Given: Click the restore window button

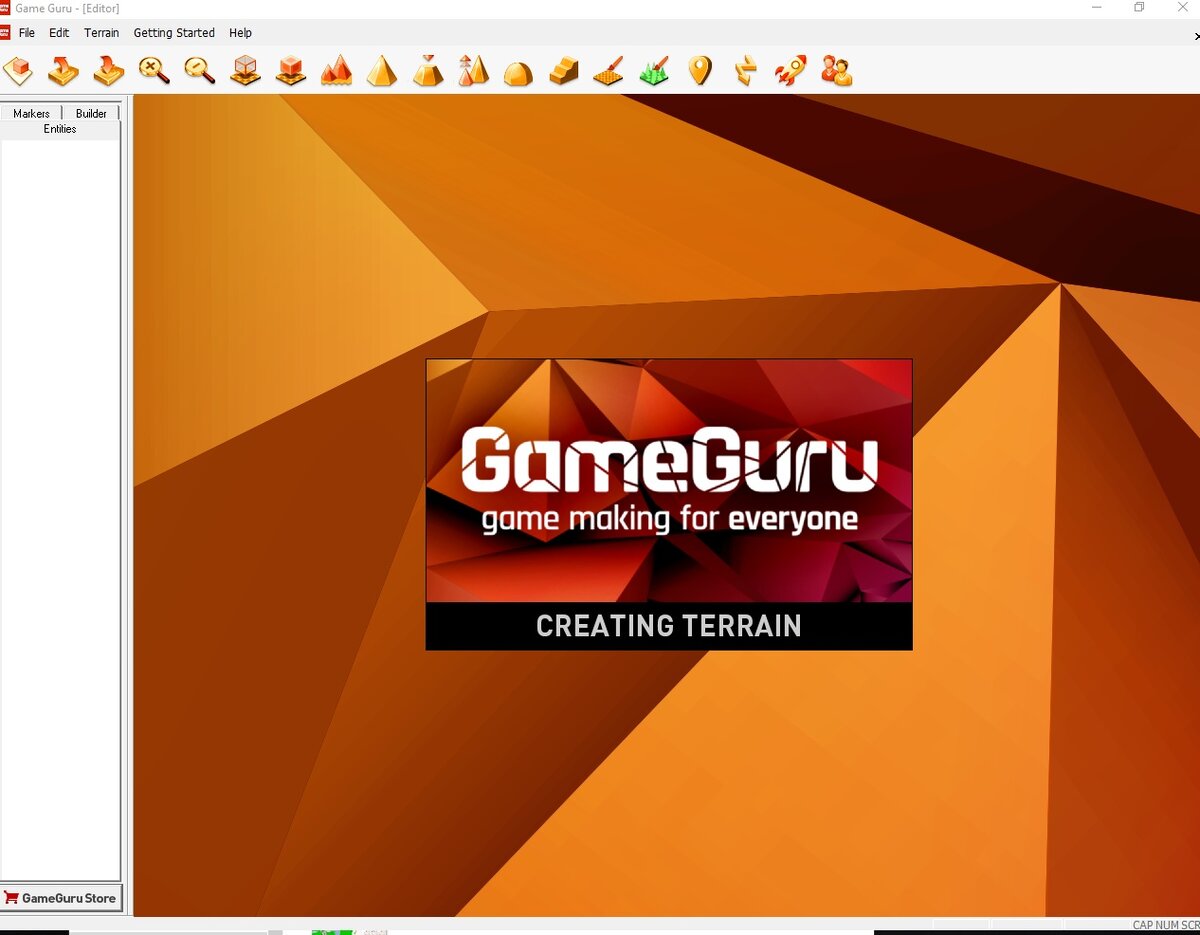Looking at the screenshot, I should (x=1139, y=8).
